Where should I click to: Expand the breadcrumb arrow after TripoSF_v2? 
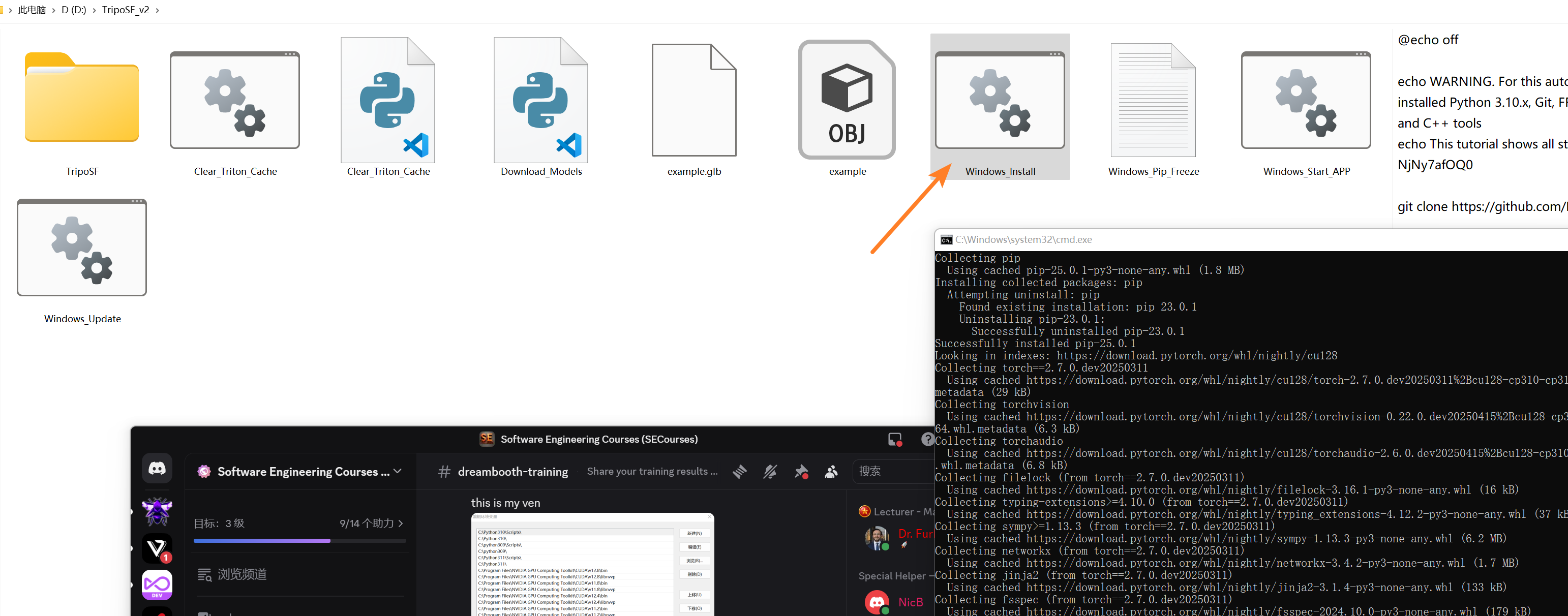tap(158, 10)
